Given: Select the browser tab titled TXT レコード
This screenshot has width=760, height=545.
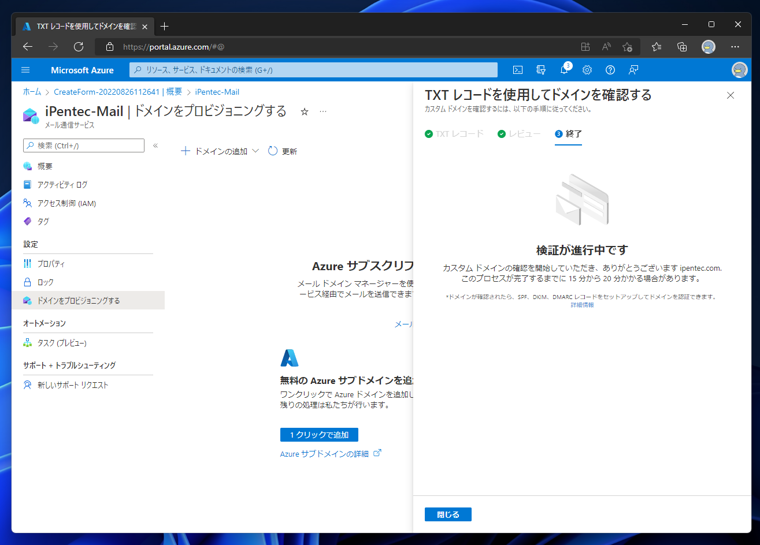Looking at the screenshot, I should (85, 27).
